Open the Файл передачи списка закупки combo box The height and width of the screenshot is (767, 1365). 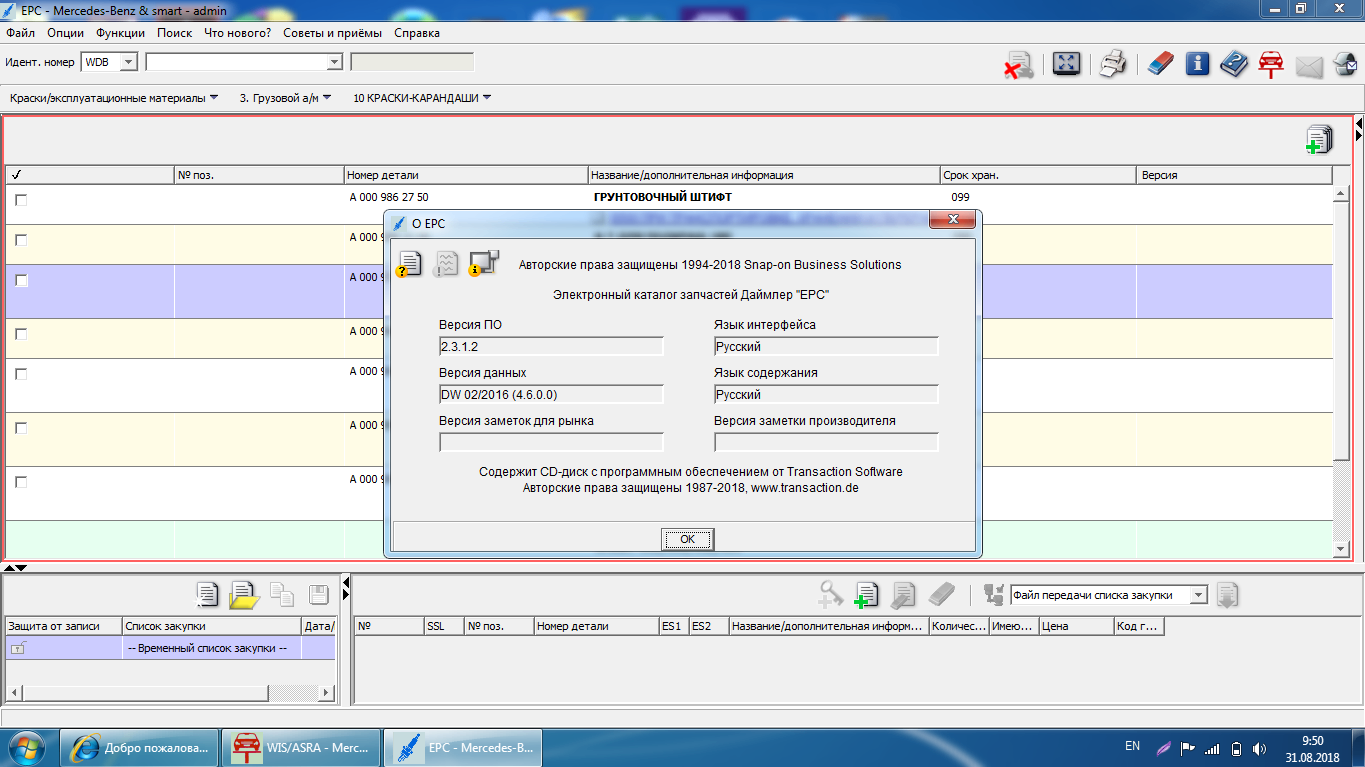pyautogui.click(x=1198, y=595)
